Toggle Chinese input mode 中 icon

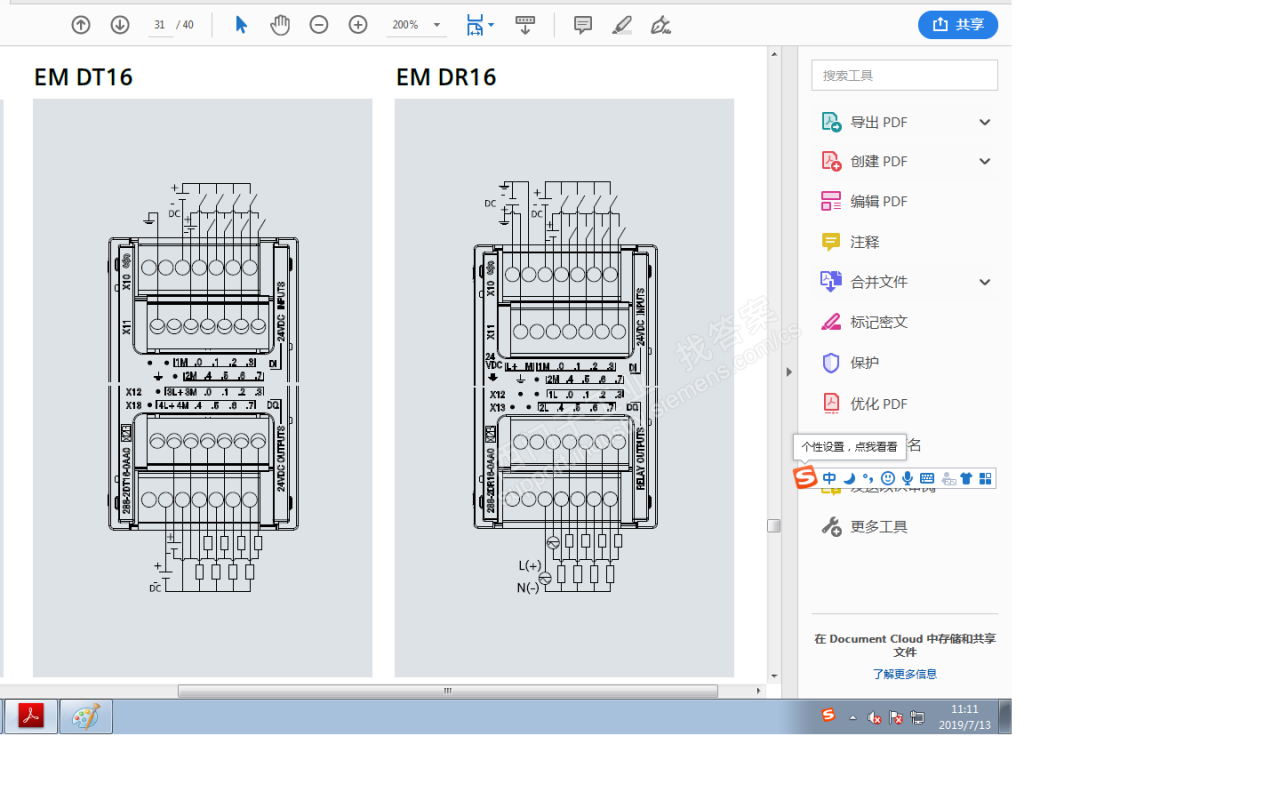pos(830,479)
